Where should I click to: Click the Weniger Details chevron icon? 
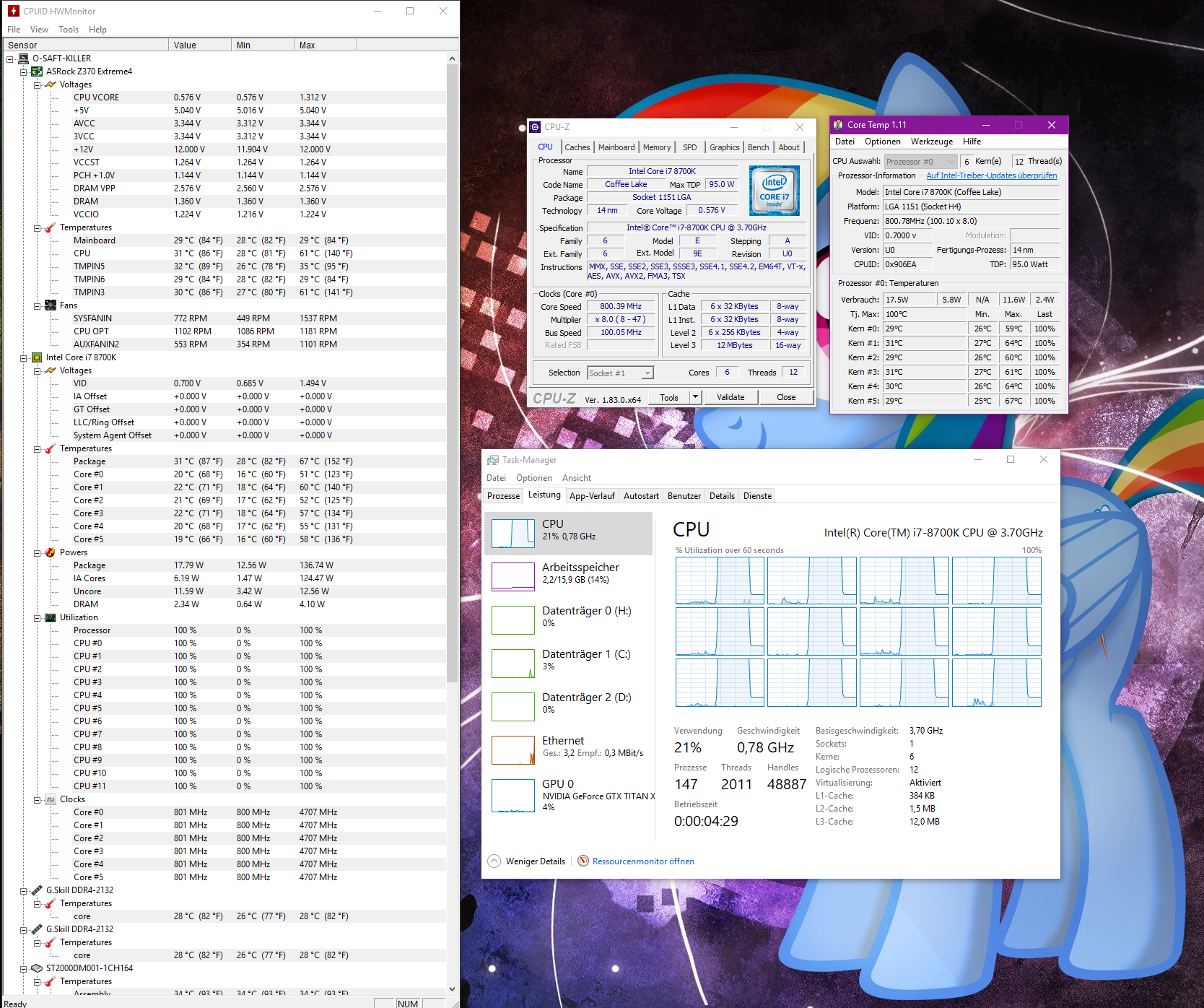click(494, 861)
